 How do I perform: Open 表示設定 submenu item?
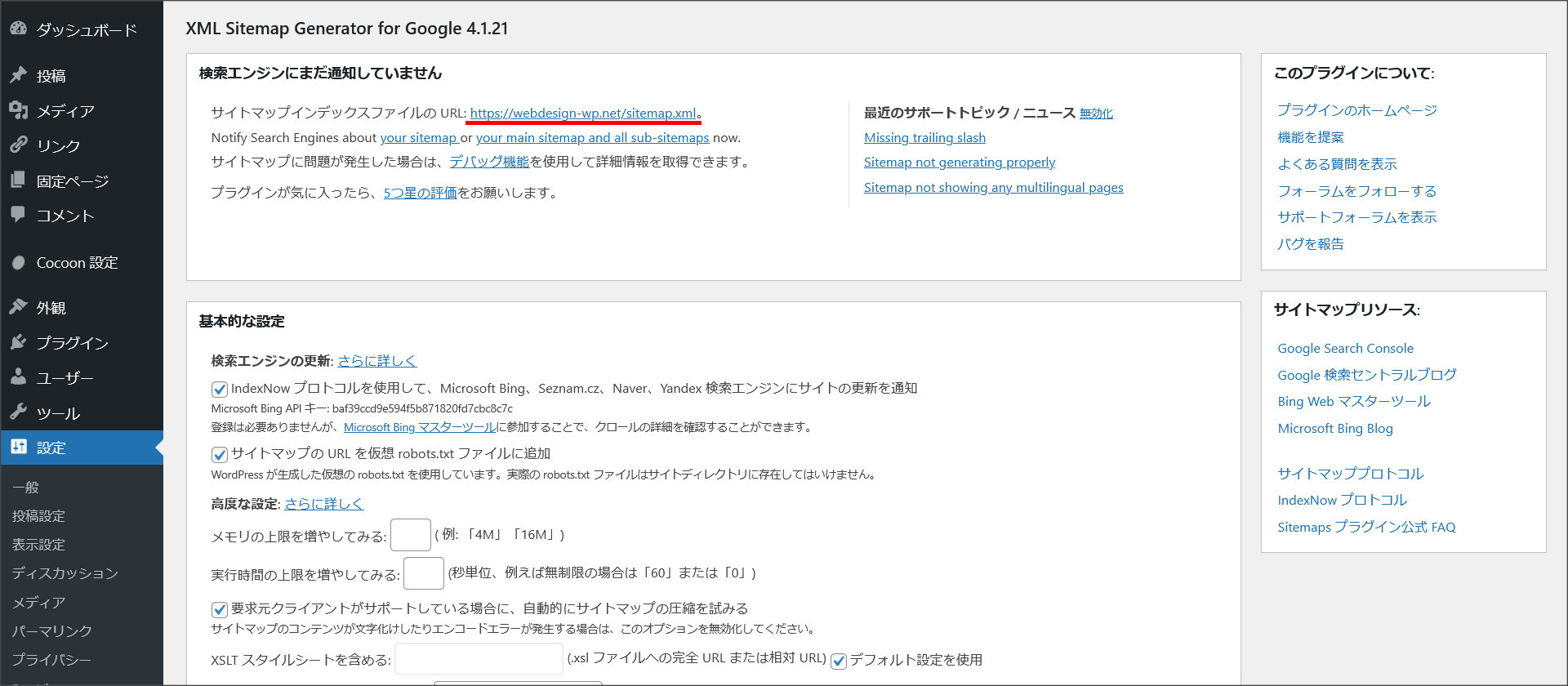click(x=38, y=545)
